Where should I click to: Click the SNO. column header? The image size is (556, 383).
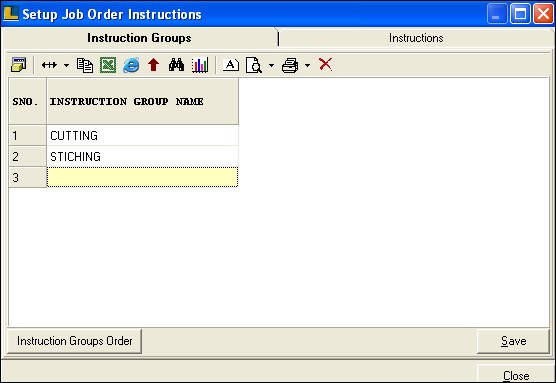[x=27, y=101]
